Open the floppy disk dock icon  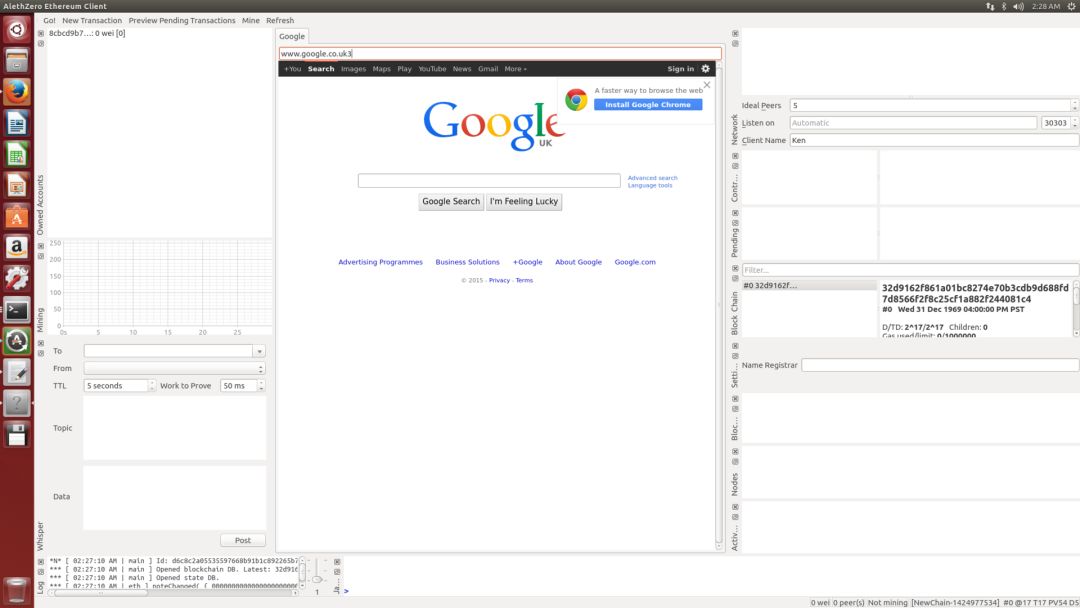[x=17, y=434]
